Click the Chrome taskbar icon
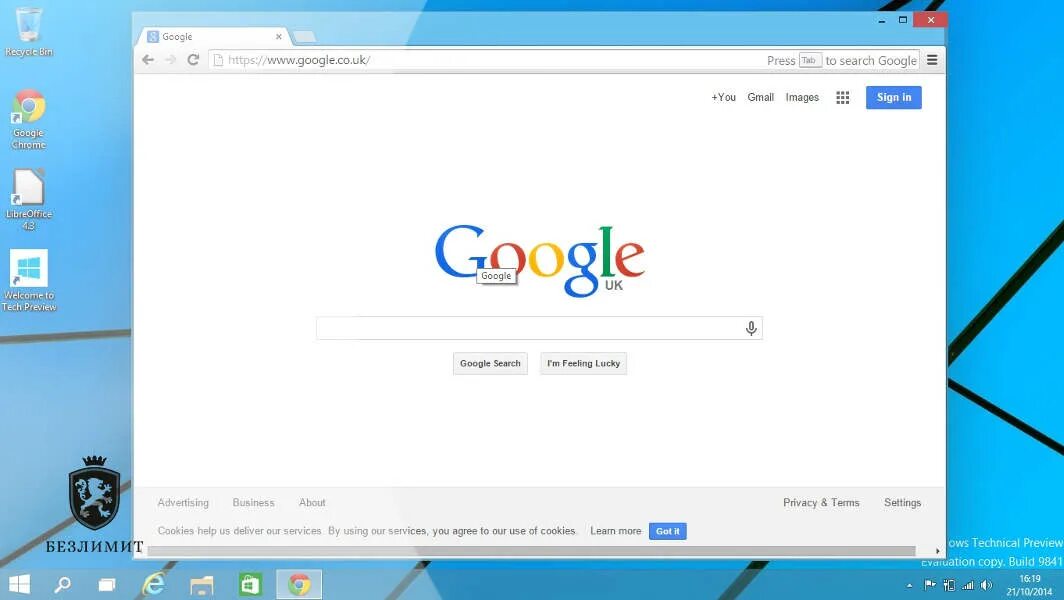The image size is (1064, 600). pos(299,584)
